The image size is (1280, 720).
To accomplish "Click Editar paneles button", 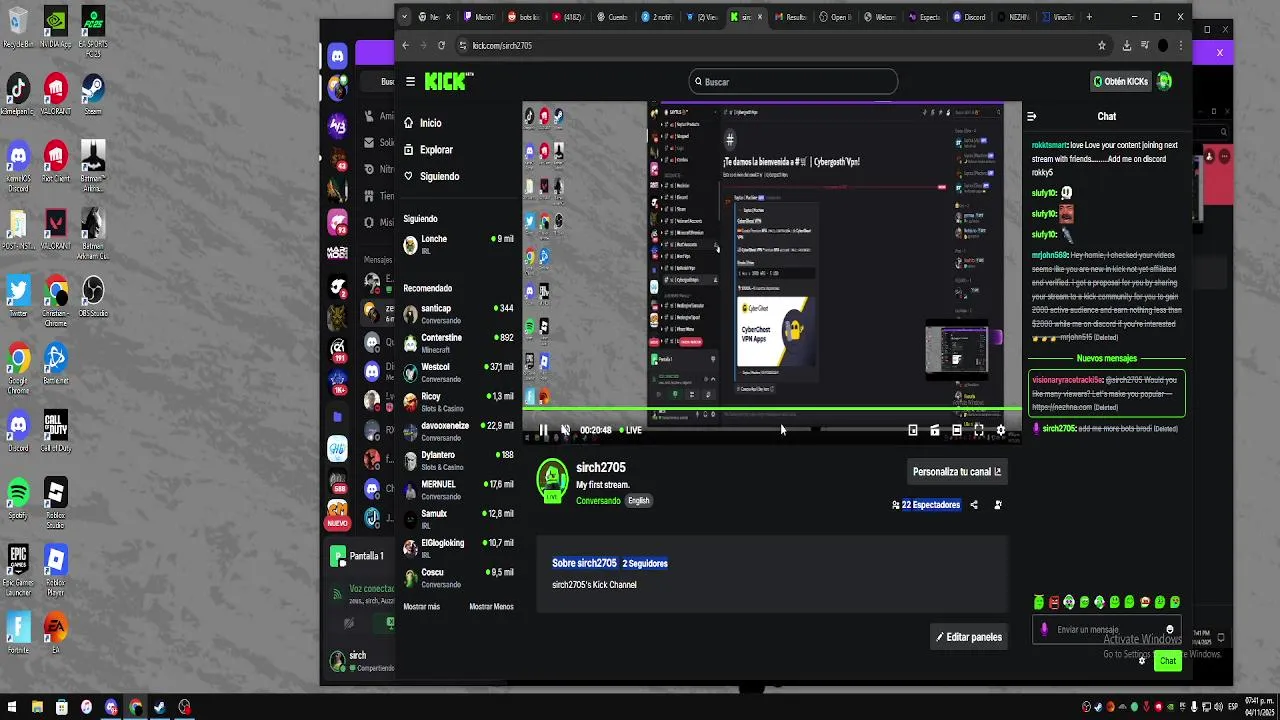I will pyautogui.click(x=968, y=637).
